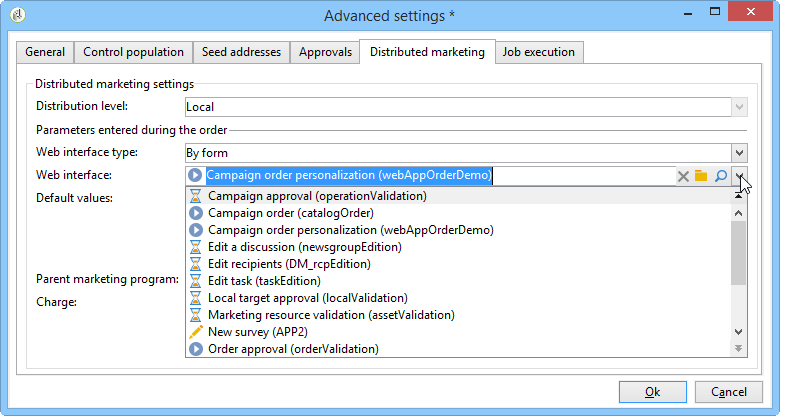Click the magnifier icon in Web interface field

[720, 176]
